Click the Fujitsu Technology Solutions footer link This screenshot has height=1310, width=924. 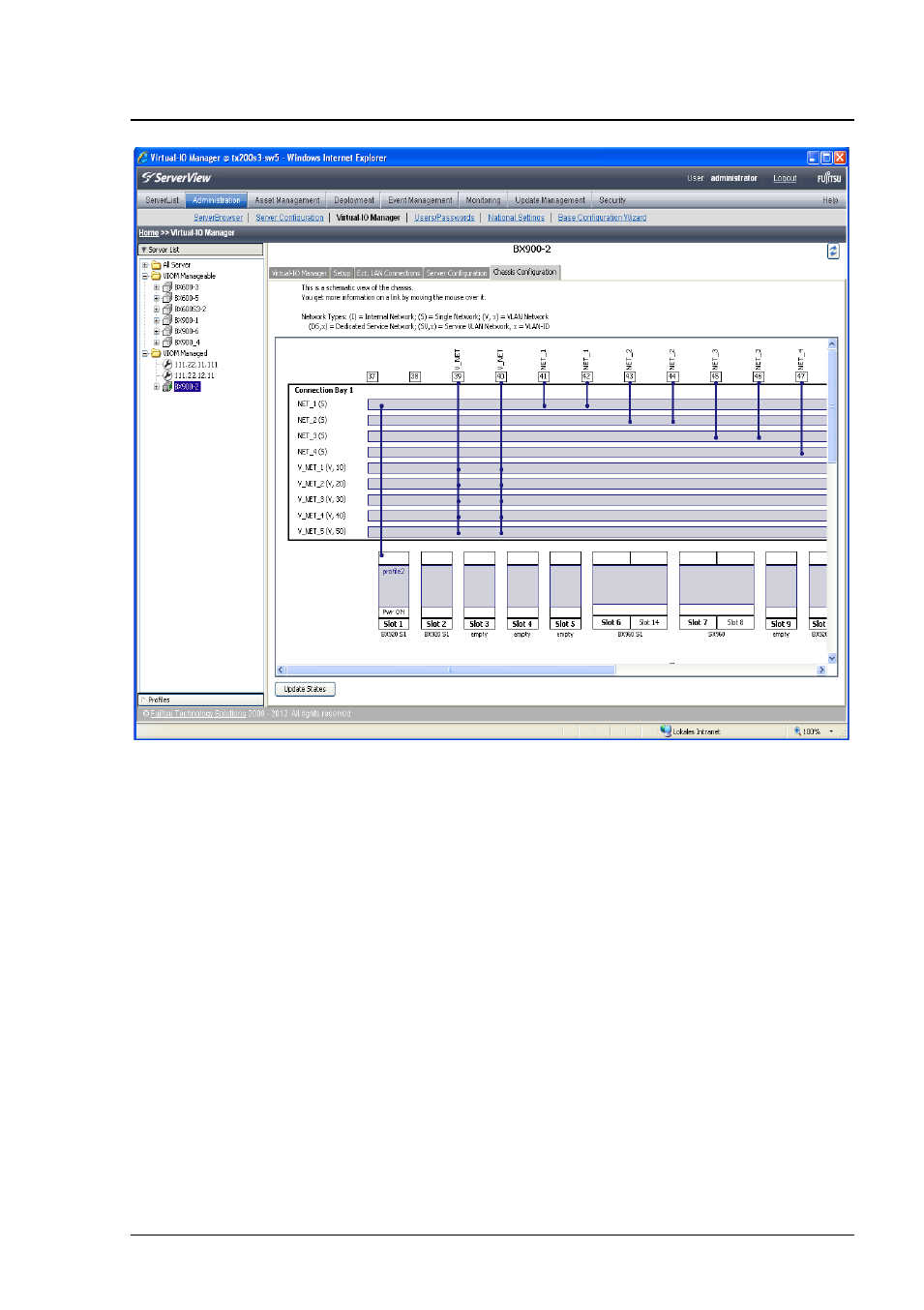point(198,714)
